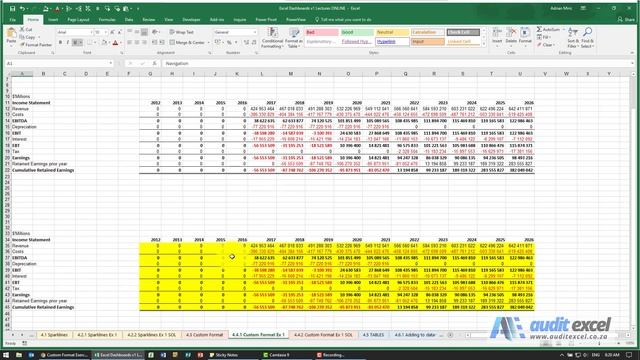Activate Format Painter
Viewport: 640px width, 360px height.
[x=36, y=44]
